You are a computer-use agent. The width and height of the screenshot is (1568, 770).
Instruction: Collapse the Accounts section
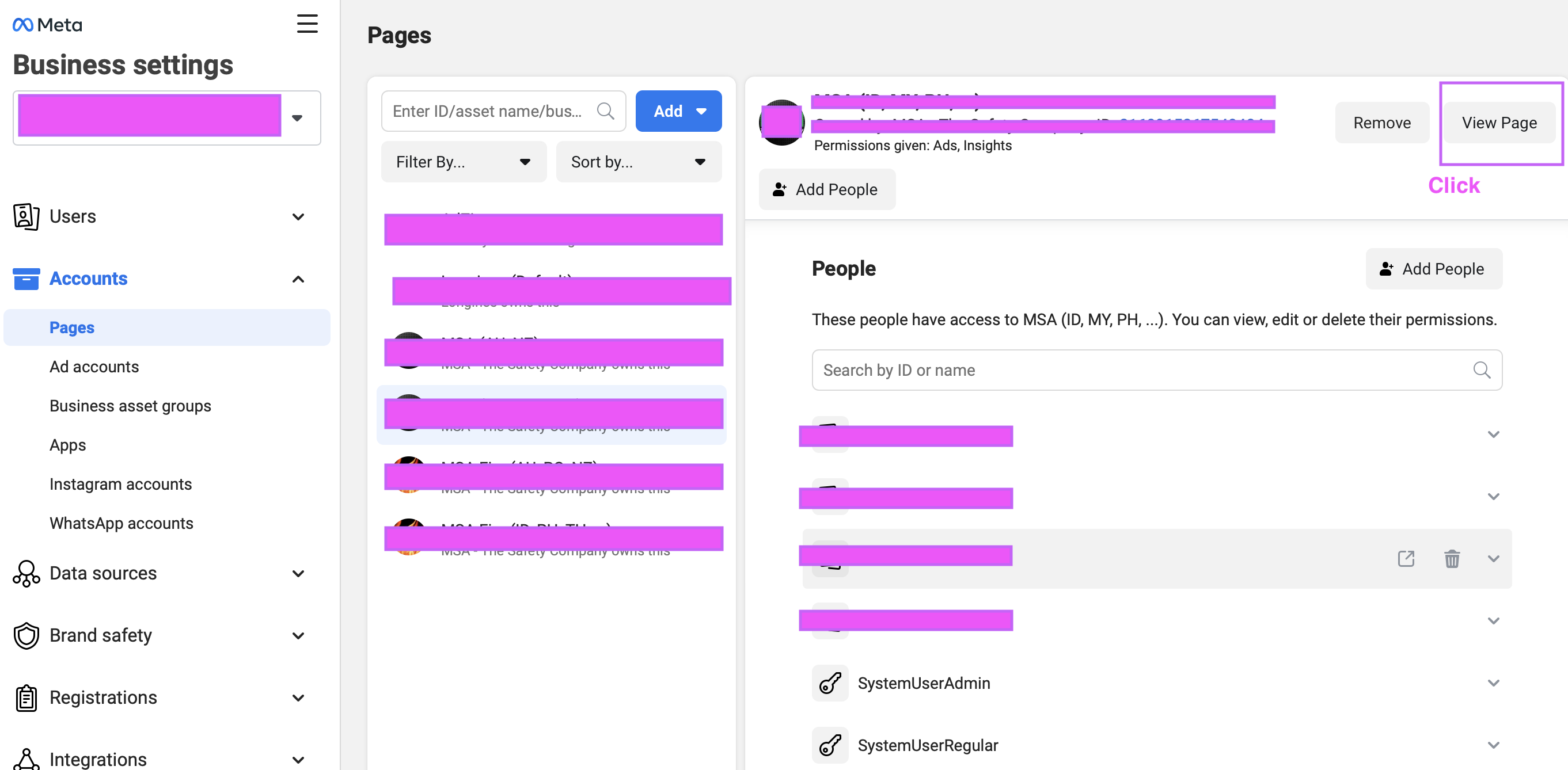298,279
